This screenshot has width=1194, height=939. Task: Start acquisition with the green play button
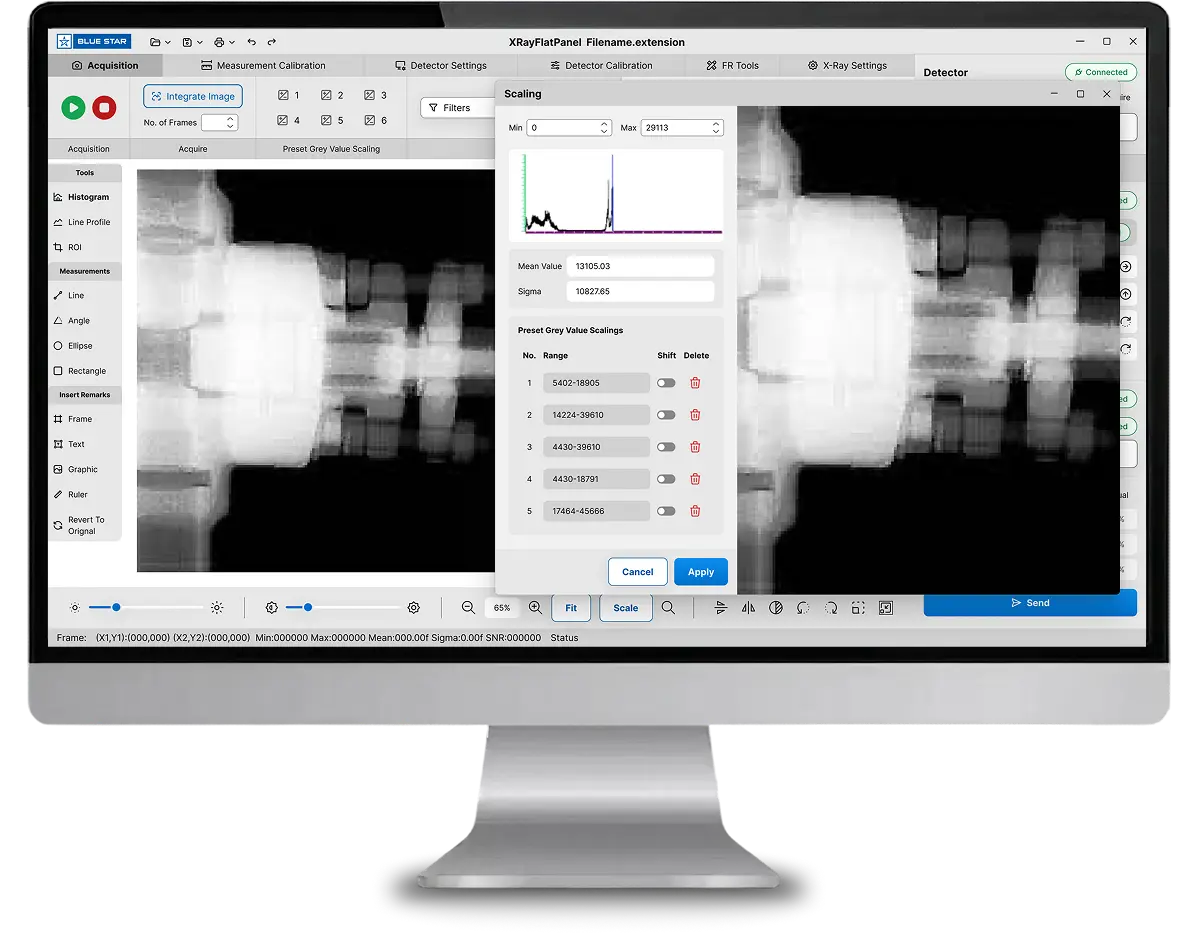[73, 108]
